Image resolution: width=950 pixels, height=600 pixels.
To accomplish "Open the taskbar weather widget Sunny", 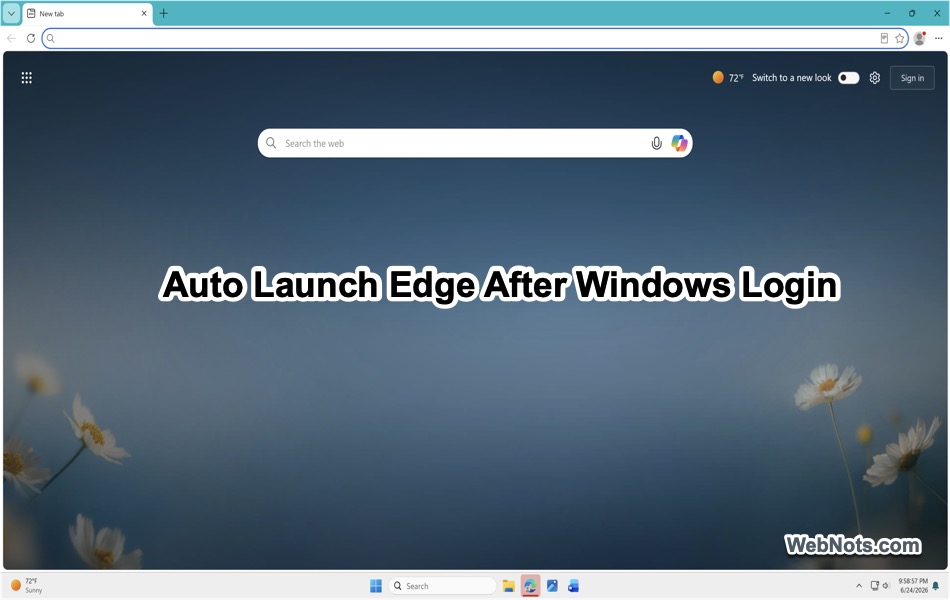I will click(27, 585).
